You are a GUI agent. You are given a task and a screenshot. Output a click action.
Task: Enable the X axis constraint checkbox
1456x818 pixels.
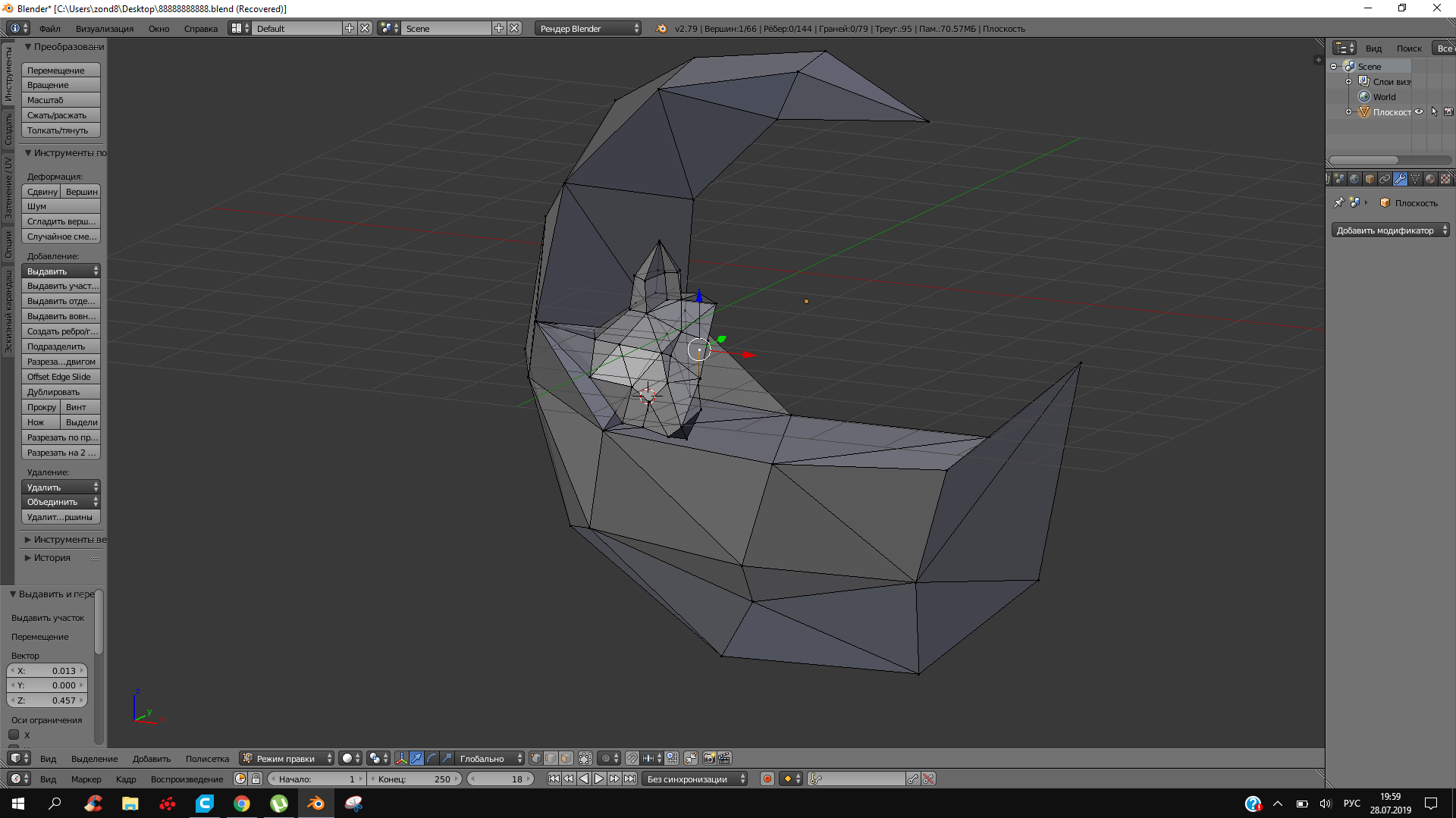click(14, 735)
